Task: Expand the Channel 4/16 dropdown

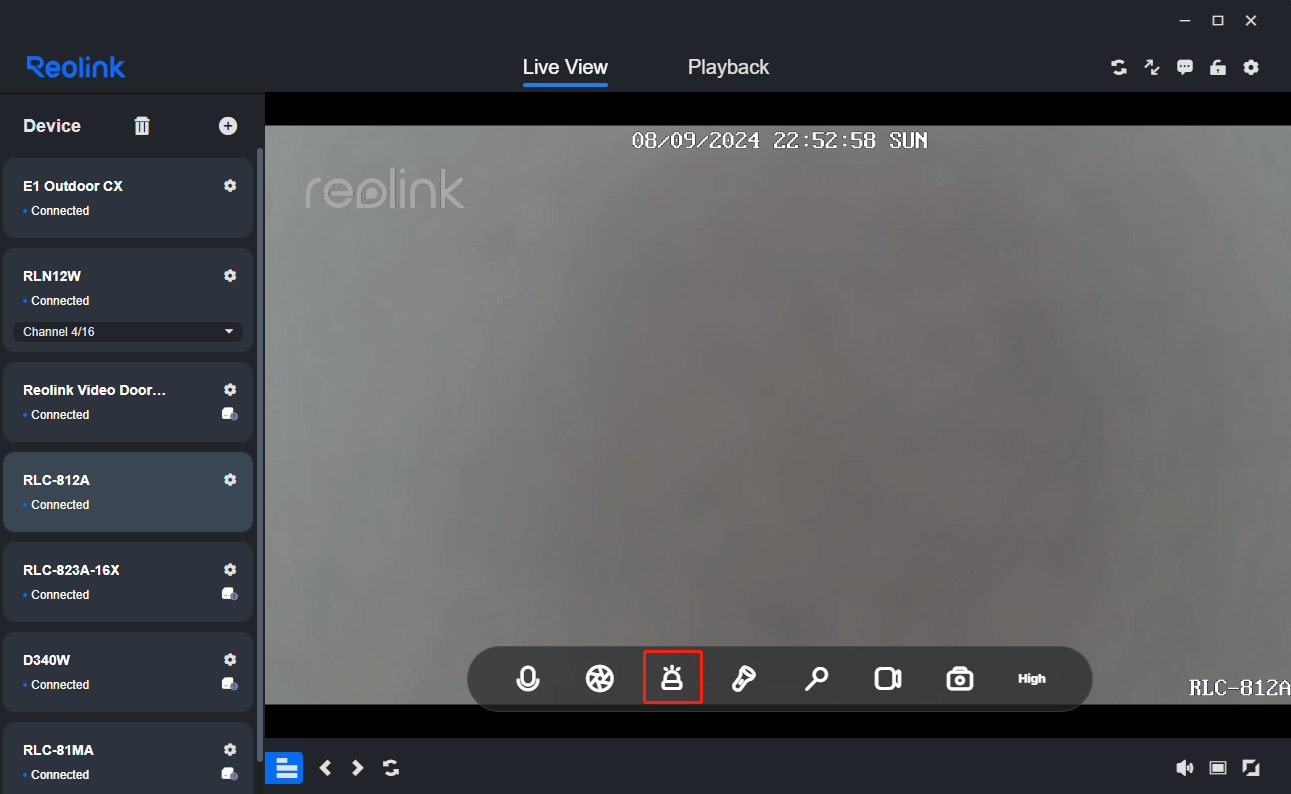Action: coord(128,331)
